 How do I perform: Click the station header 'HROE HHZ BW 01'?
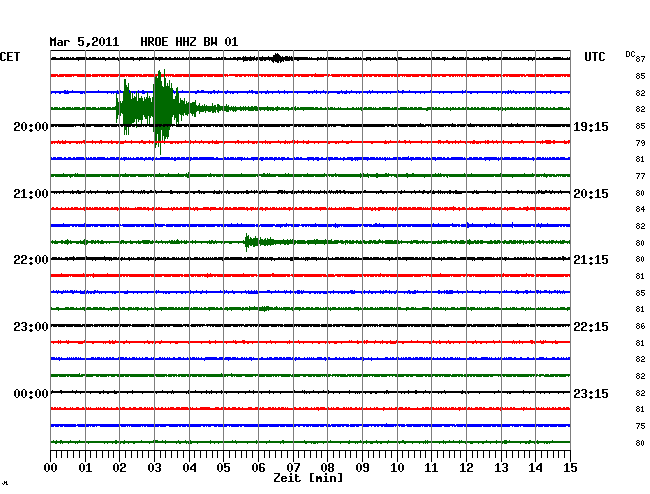pos(189,42)
